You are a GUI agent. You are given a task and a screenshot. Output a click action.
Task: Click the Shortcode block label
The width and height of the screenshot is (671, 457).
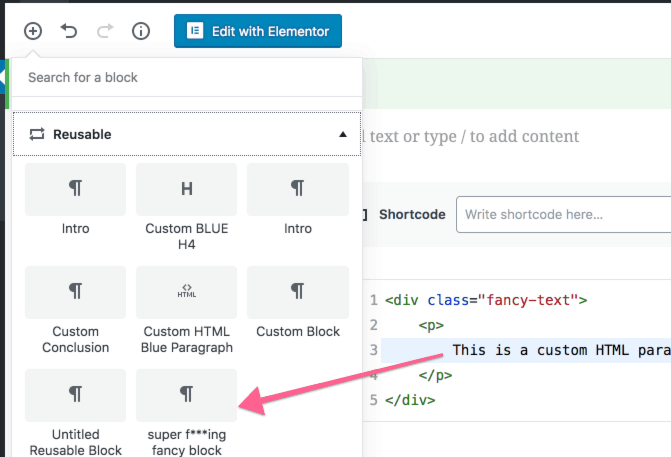point(412,214)
